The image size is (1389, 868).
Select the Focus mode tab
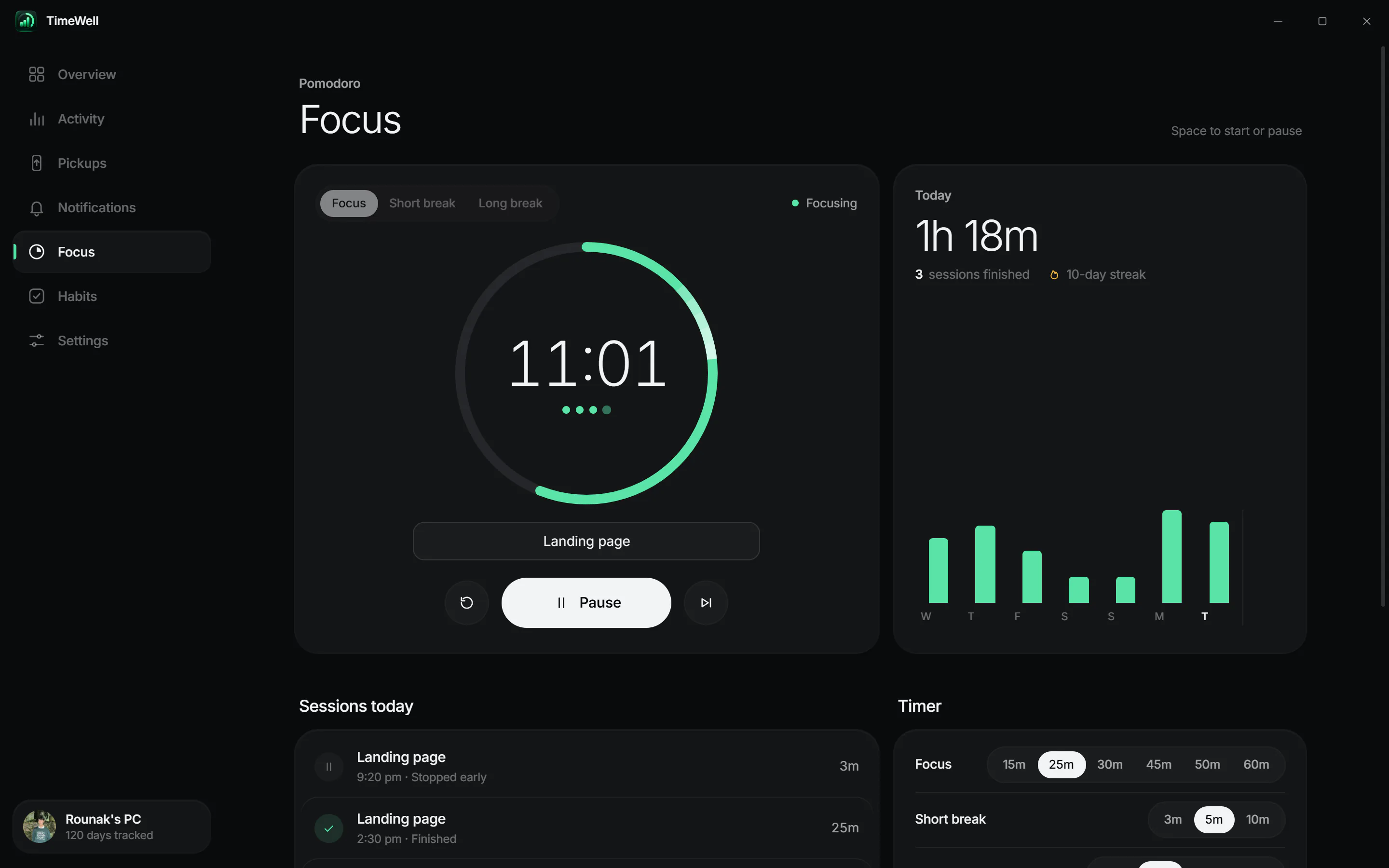pos(348,203)
